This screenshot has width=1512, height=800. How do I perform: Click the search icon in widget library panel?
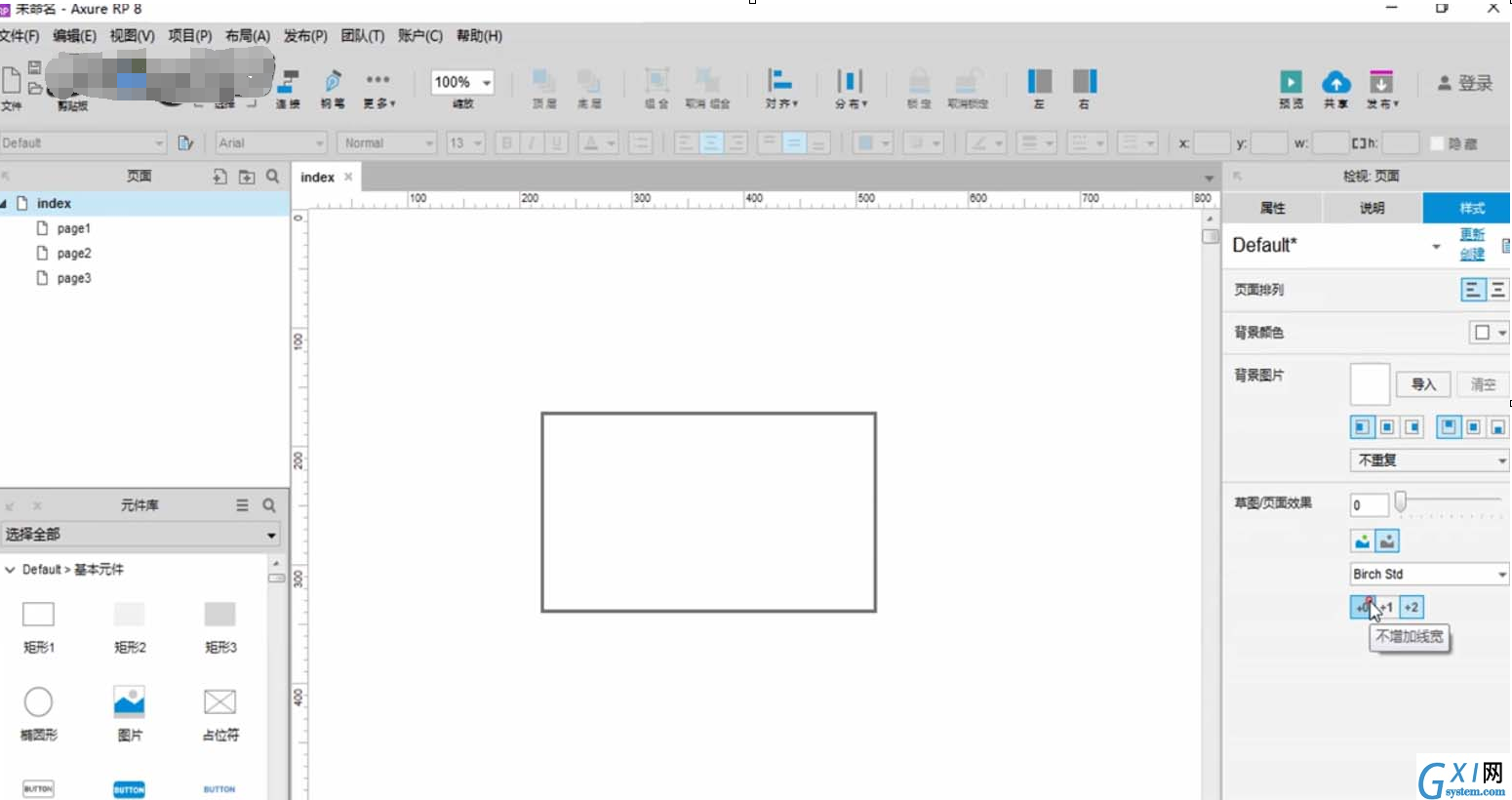point(269,505)
